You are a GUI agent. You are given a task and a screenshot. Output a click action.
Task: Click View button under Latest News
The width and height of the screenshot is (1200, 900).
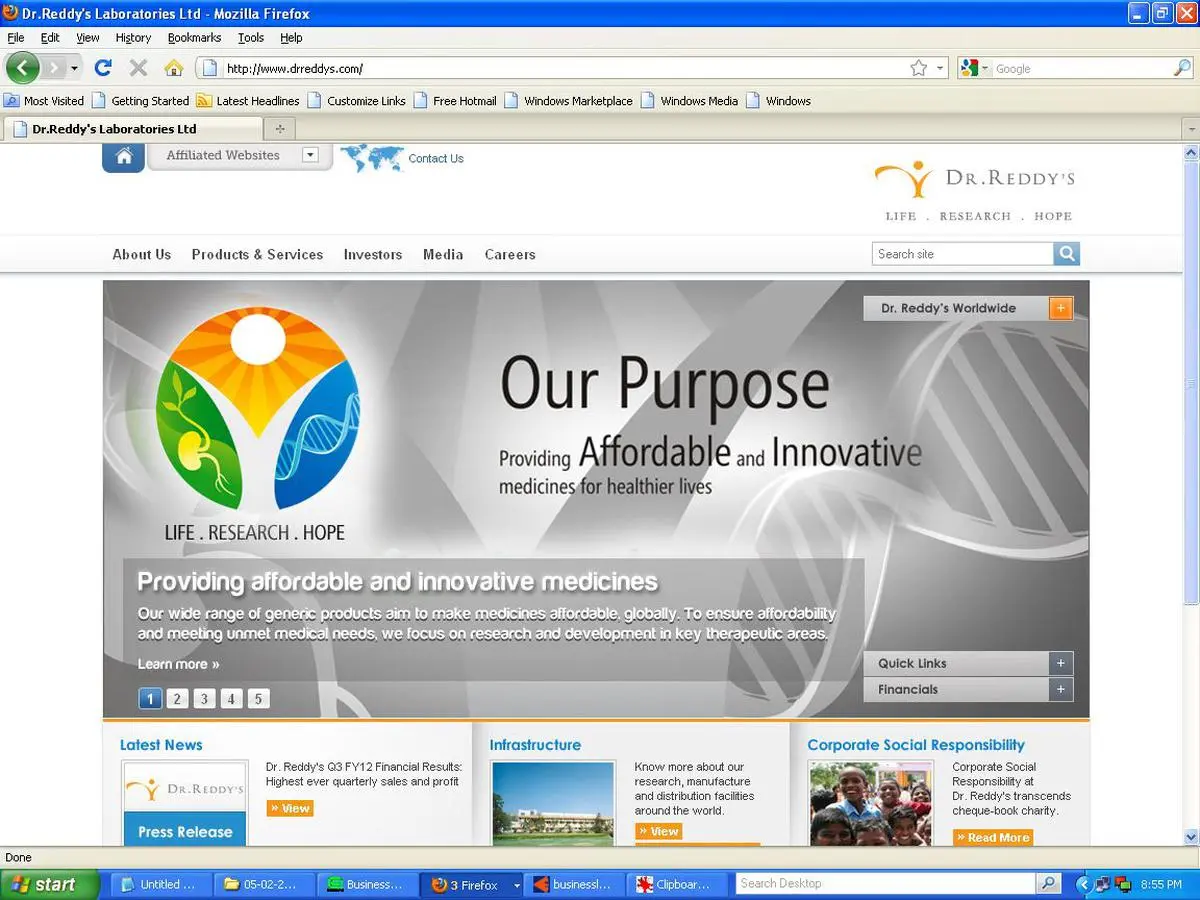(290, 808)
